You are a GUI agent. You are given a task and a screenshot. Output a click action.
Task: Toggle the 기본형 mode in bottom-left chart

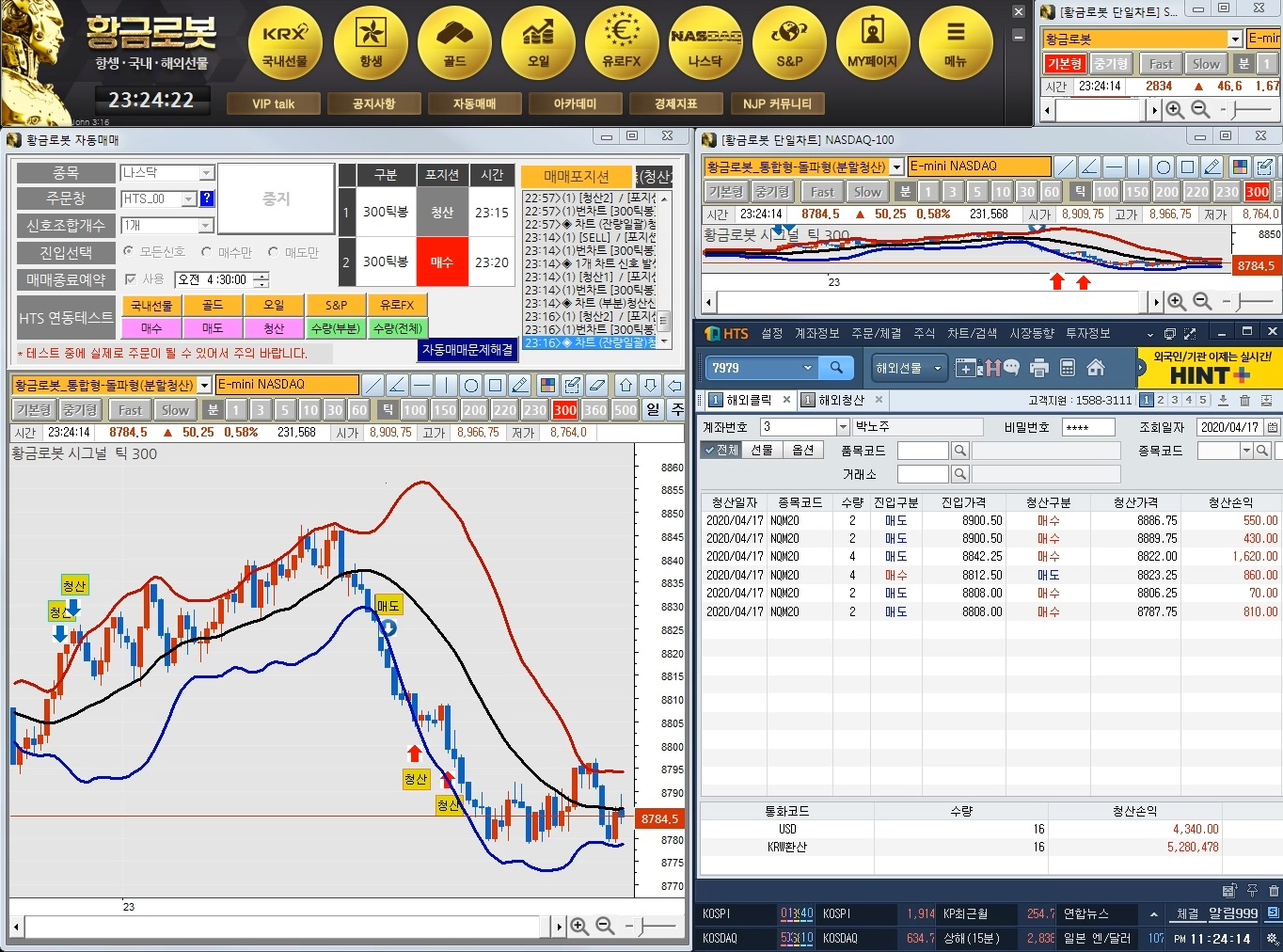pyautogui.click(x=34, y=410)
